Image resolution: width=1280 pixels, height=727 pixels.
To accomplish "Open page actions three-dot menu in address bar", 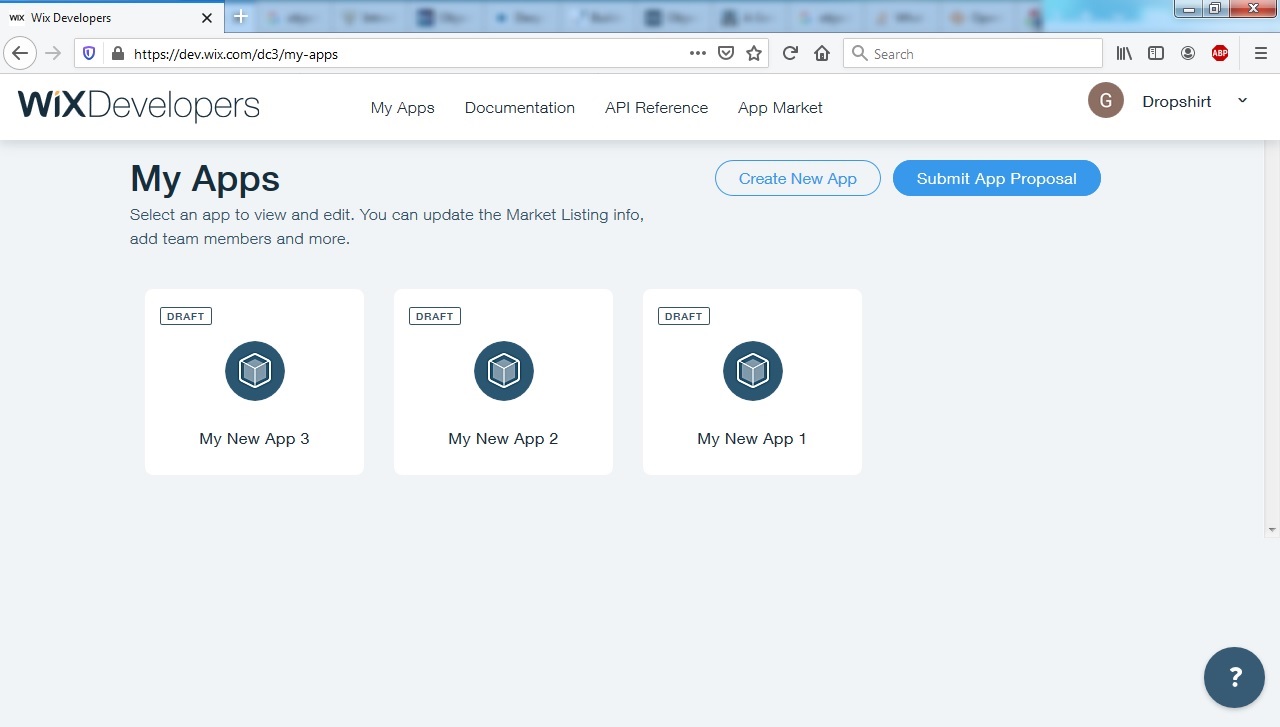I will click(x=698, y=54).
